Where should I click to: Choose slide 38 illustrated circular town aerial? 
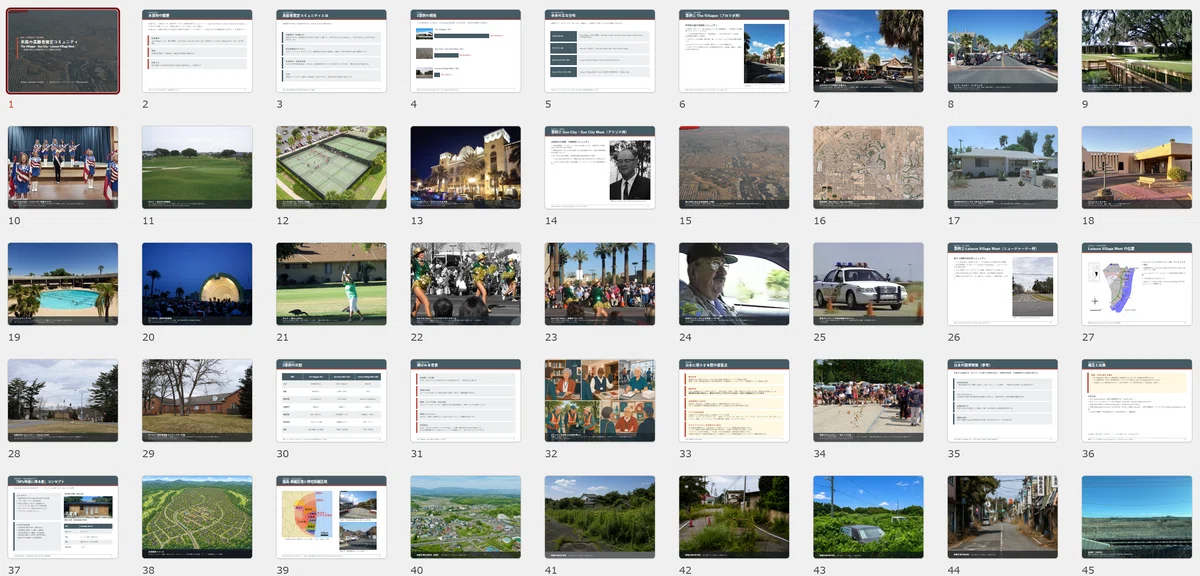[197, 517]
